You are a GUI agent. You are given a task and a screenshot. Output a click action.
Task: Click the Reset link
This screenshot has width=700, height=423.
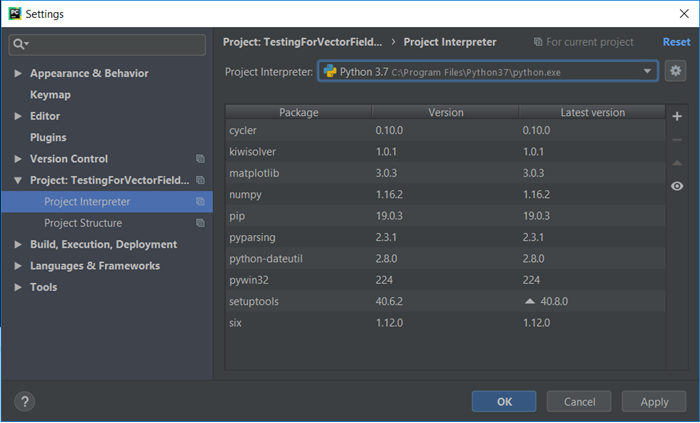(676, 42)
